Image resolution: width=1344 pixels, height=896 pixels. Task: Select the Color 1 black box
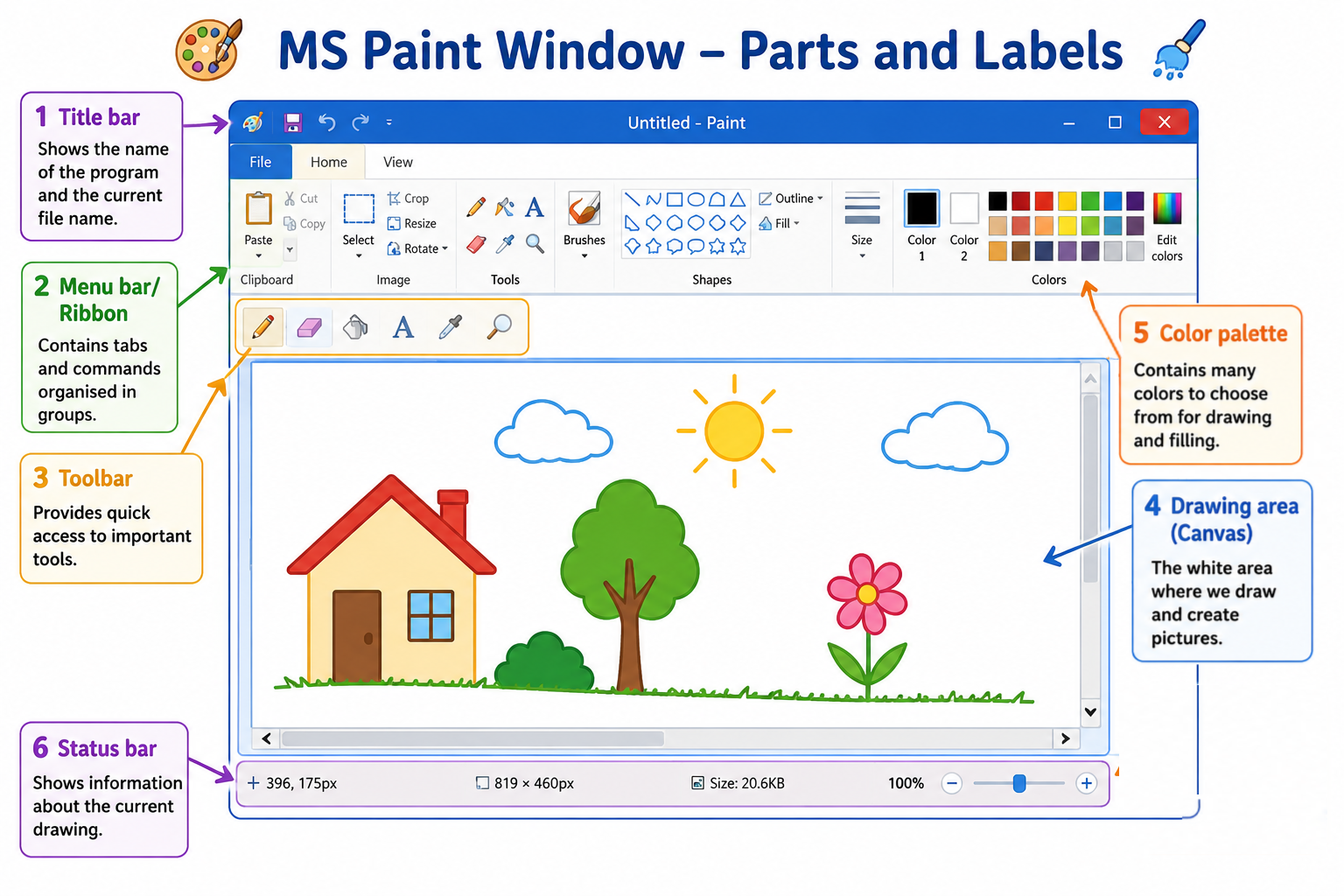pos(921,209)
